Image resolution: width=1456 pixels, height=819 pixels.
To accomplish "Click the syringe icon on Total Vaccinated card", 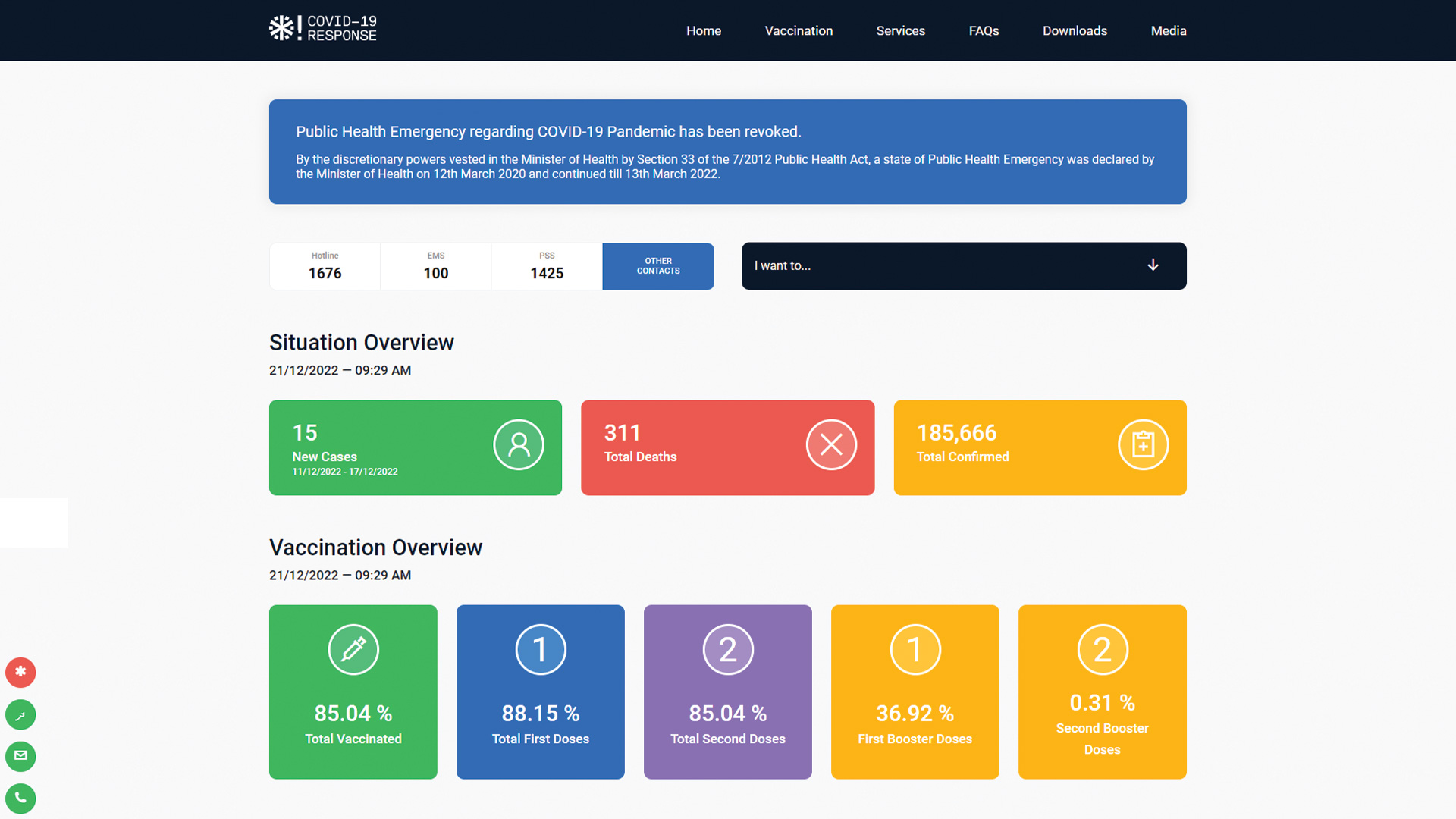I will [353, 649].
